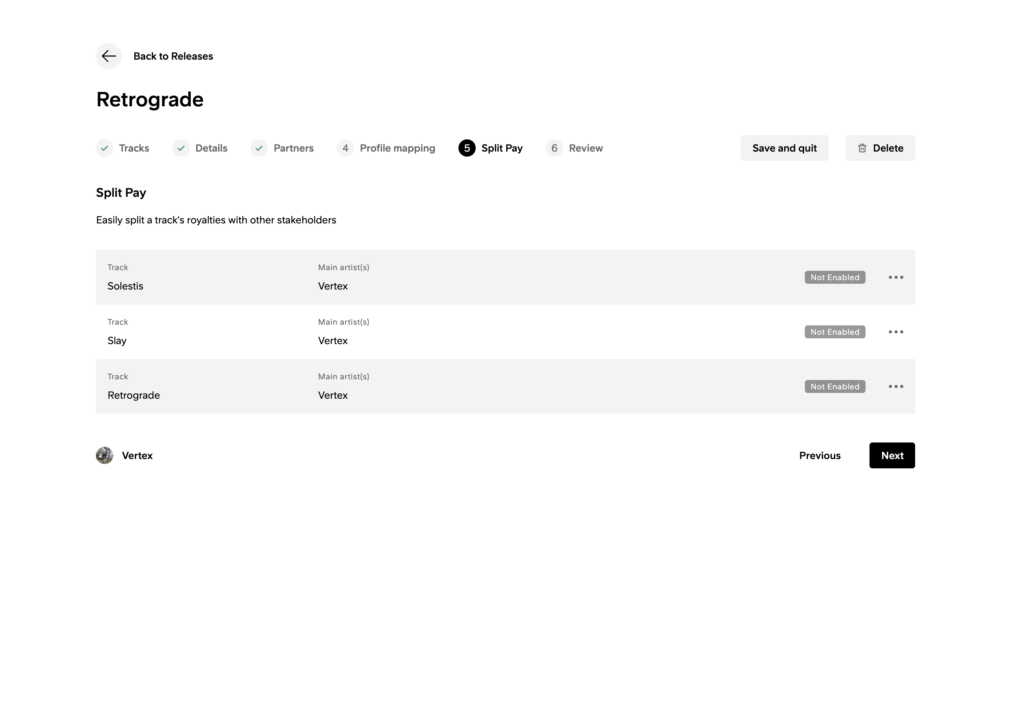Open the three-dot menu for Solestis
This screenshot has width=1024, height=709.
(896, 277)
